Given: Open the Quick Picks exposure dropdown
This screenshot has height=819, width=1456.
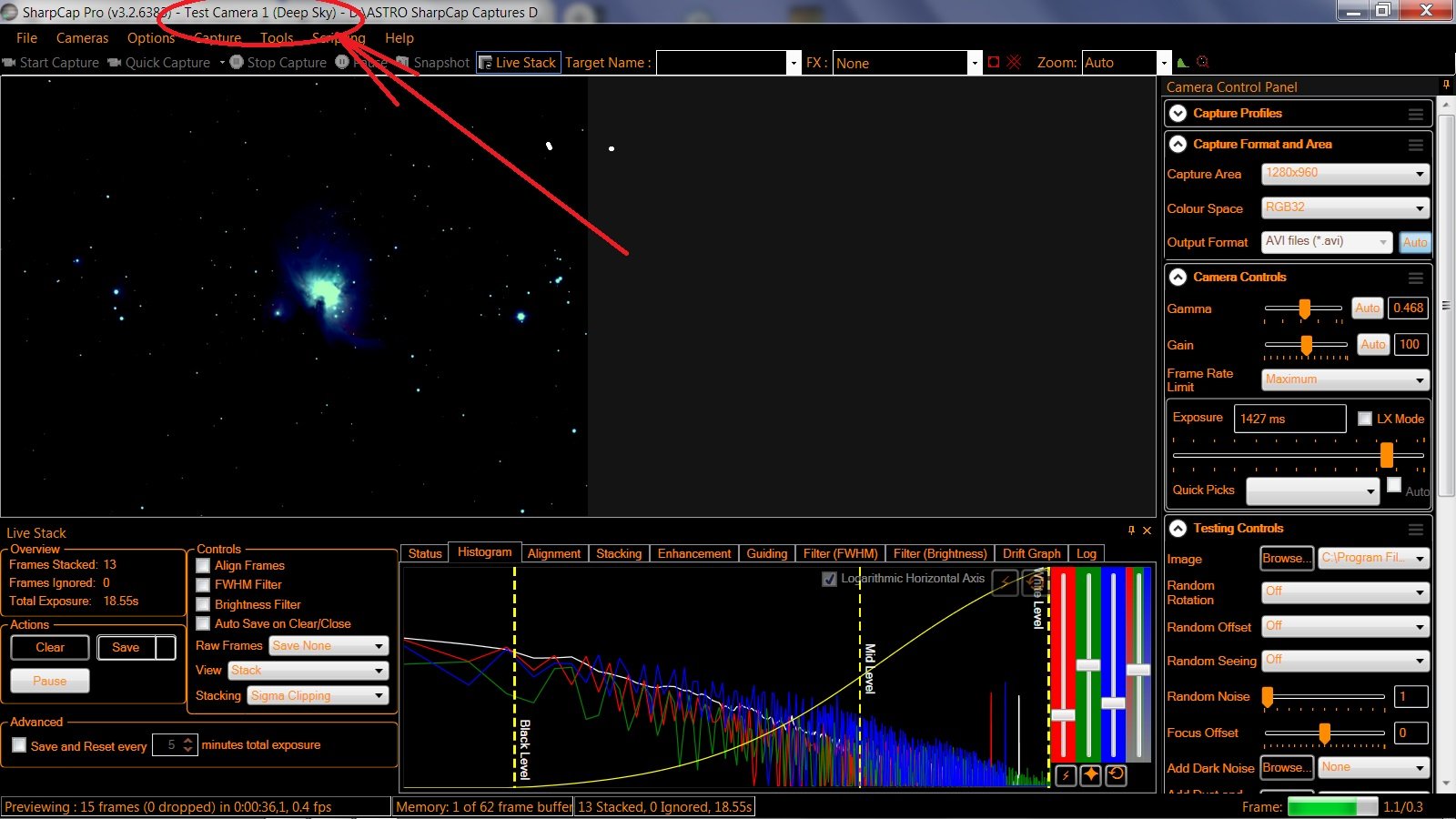Looking at the screenshot, I should [x=1313, y=491].
